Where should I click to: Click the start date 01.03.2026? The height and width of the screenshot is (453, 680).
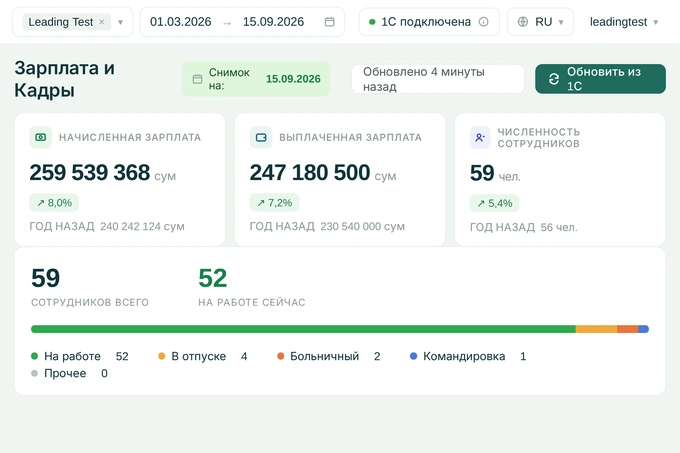[180, 22]
